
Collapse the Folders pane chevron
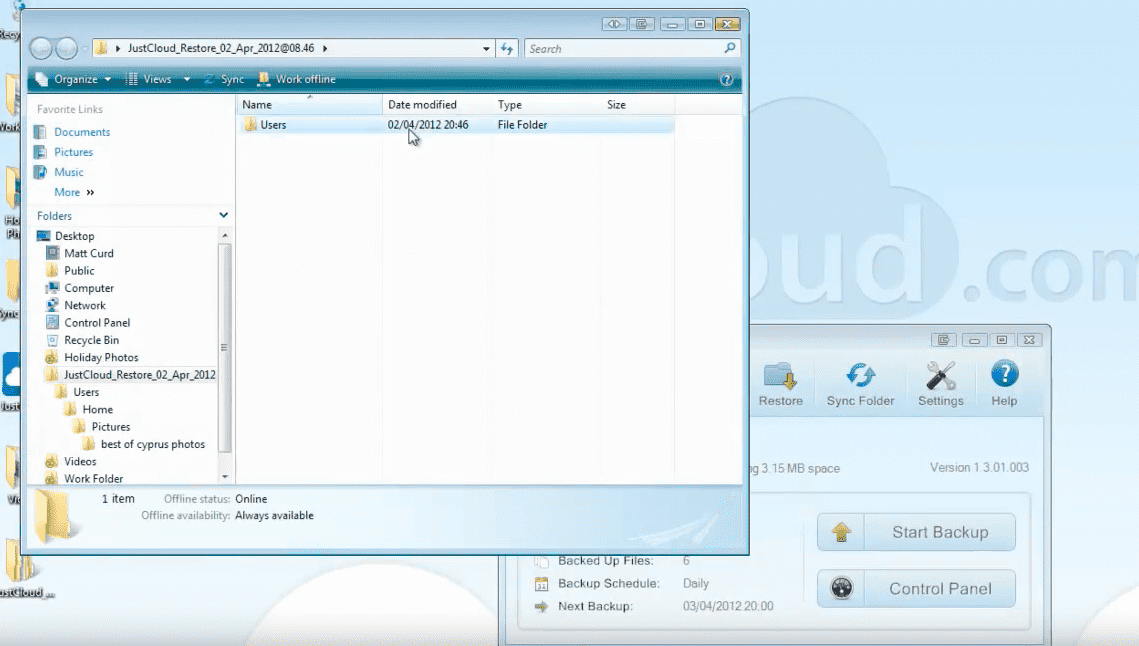tap(224, 216)
